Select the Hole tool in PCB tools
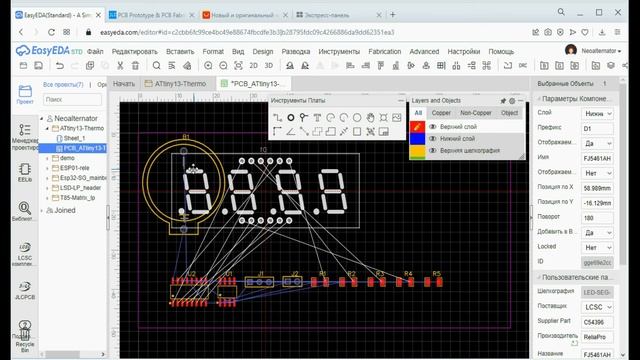640x360 pixels. [383, 118]
